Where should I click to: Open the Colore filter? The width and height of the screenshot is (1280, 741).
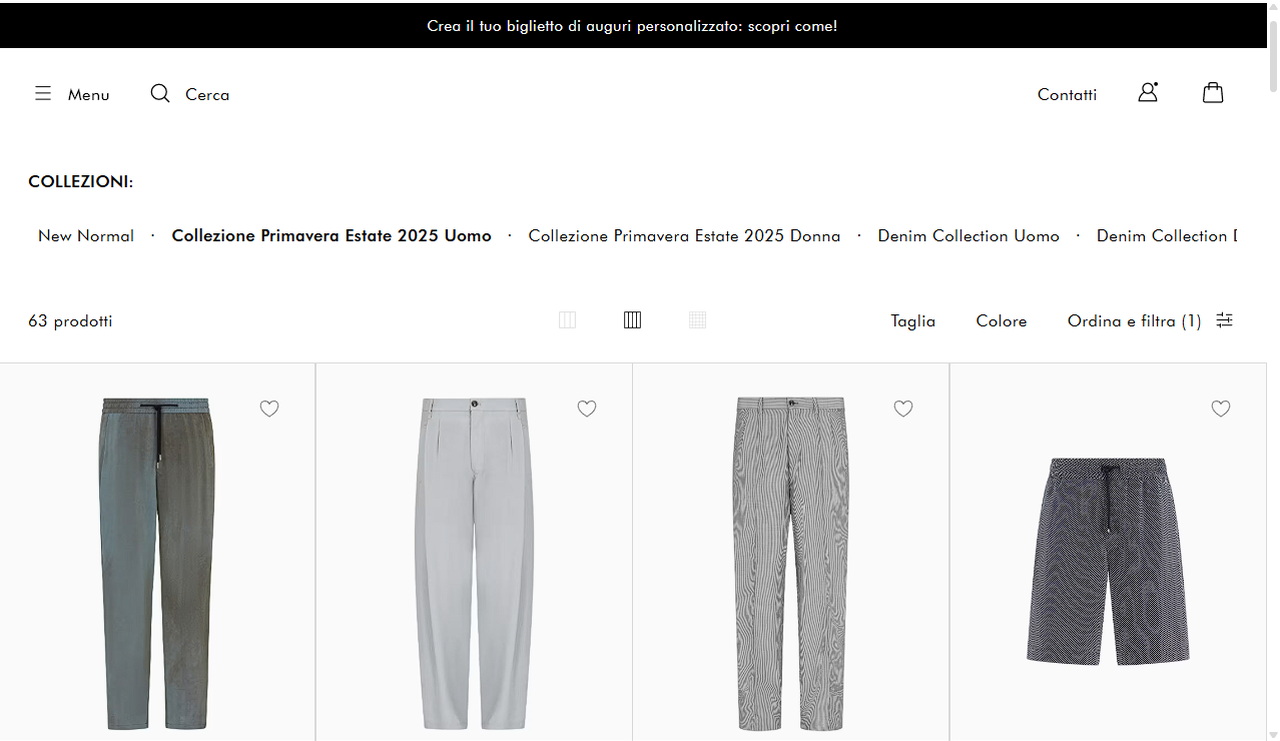[x=1001, y=320]
